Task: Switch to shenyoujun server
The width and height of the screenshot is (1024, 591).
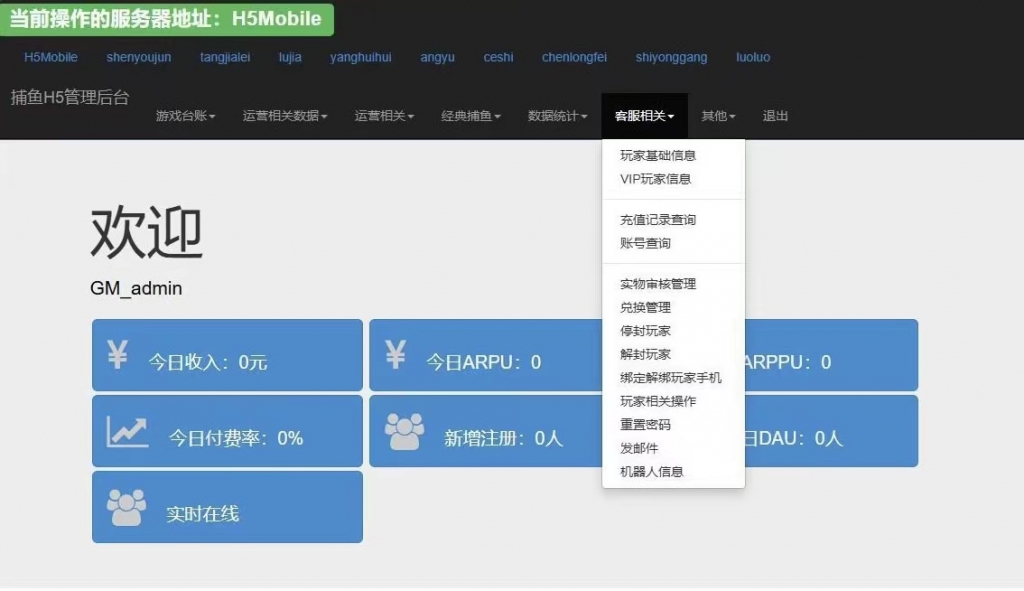Action: (138, 57)
